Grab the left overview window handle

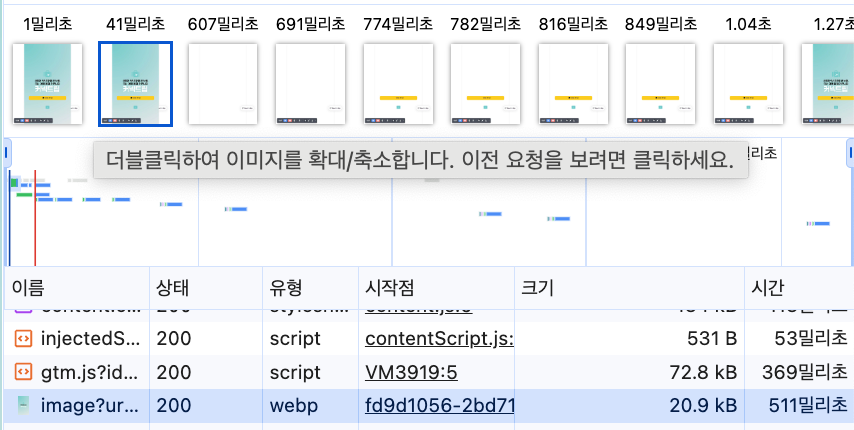[x=7, y=153]
